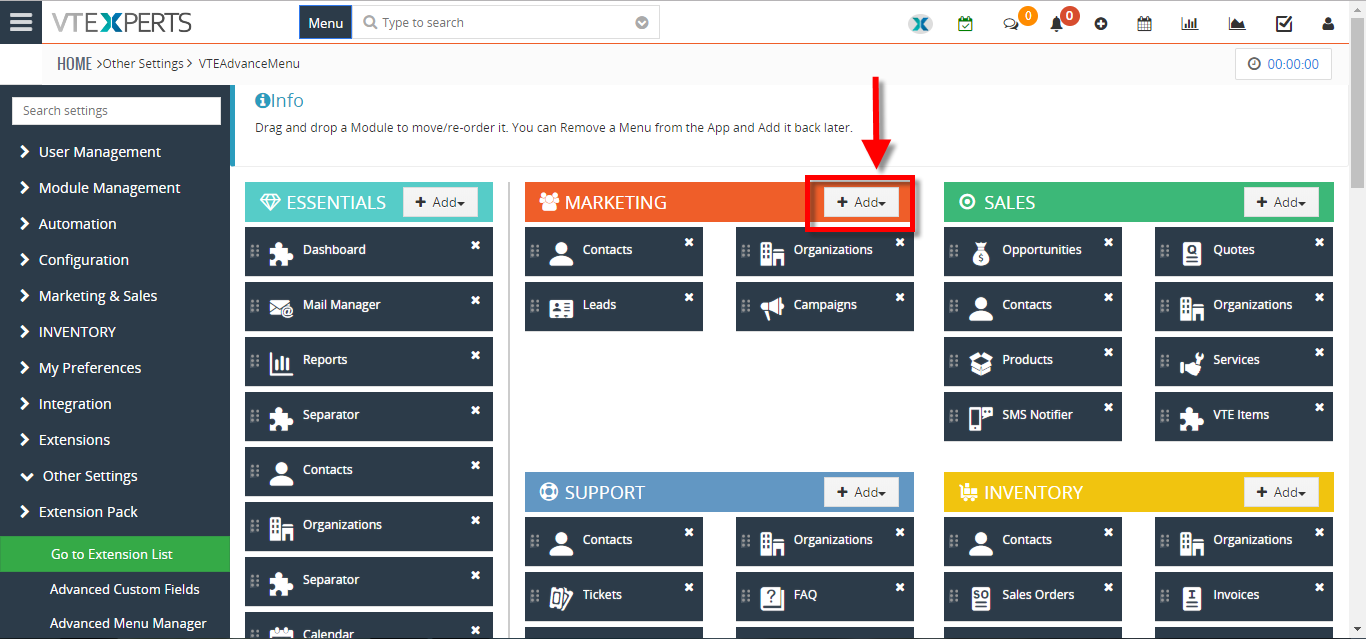Open the chat comments icon with orange badge
Screen dimensions: 1366x639
pos(1011,24)
